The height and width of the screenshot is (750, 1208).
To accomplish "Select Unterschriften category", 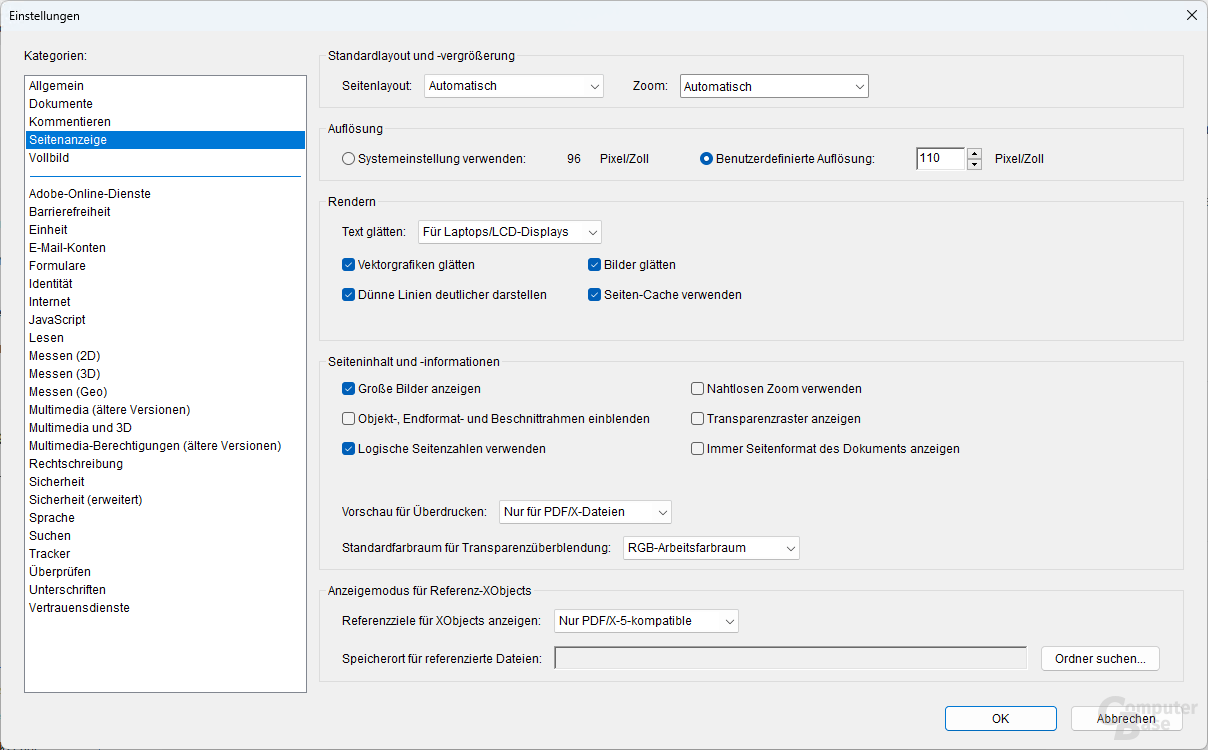I will click(165, 590).
